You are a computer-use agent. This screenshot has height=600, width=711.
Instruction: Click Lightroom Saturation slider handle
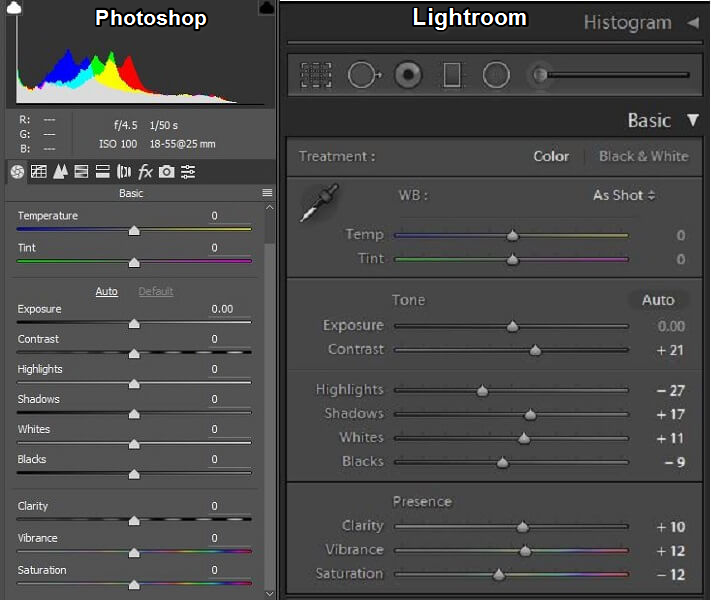(499, 575)
